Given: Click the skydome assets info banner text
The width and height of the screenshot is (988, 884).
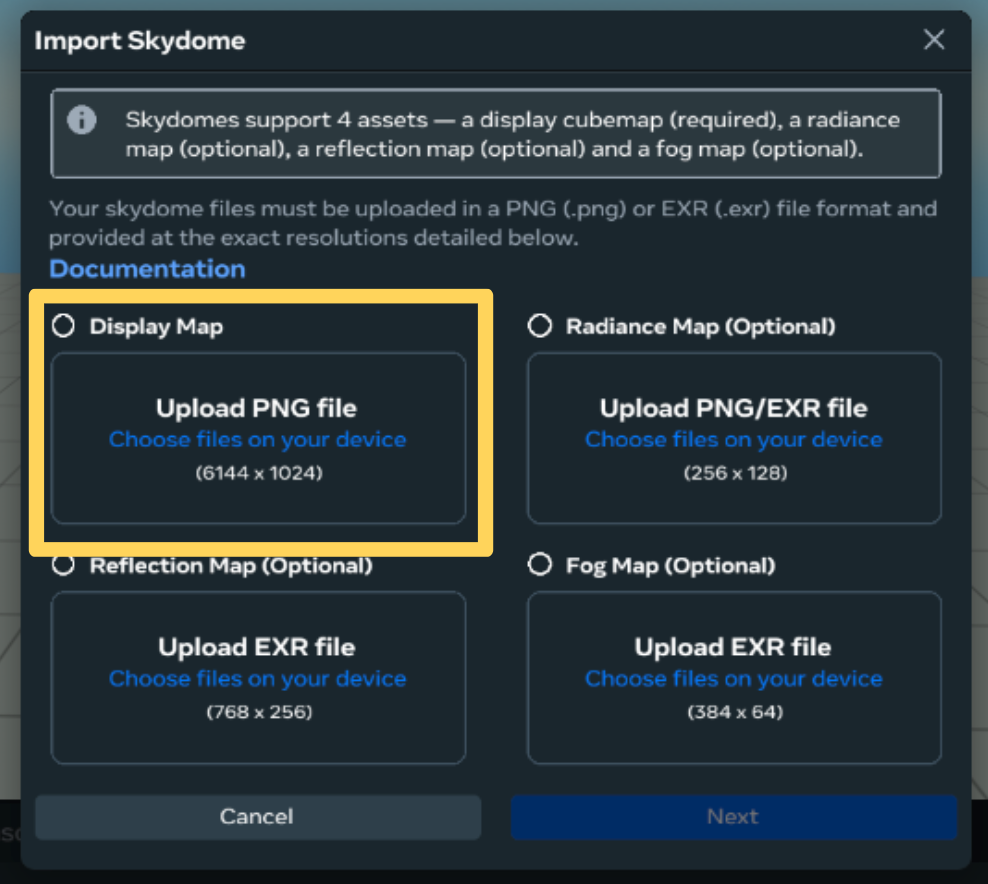Looking at the screenshot, I should pyautogui.click(x=512, y=134).
